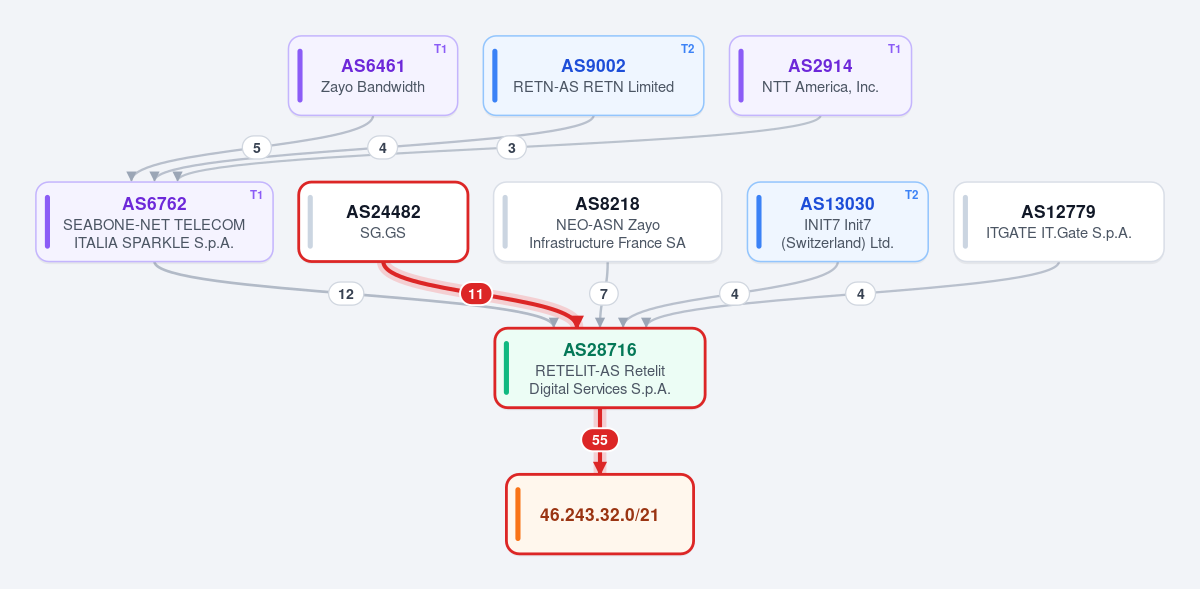Viewport: 1200px width, 589px height.
Task: Click the AS8218 NEO-ASN Zayo node
Action: pyautogui.click(x=607, y=222)
